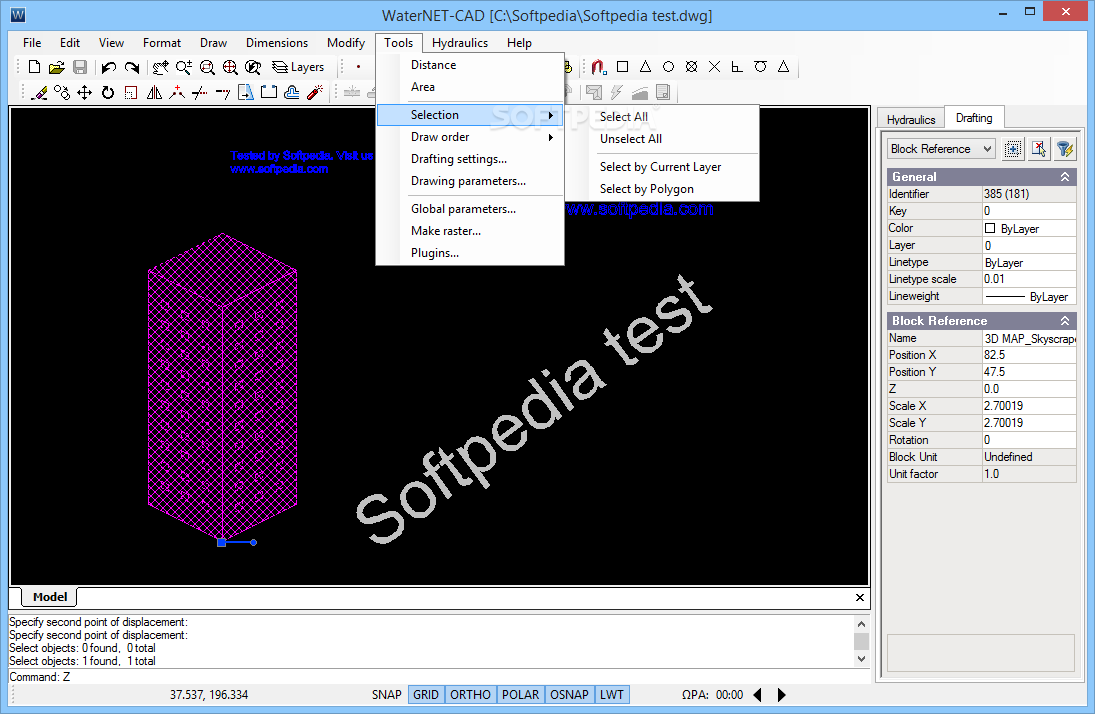This screenshot has height=714, width=1095.
Task: Expand the Draw order submenu
Action: click(470, 137)
